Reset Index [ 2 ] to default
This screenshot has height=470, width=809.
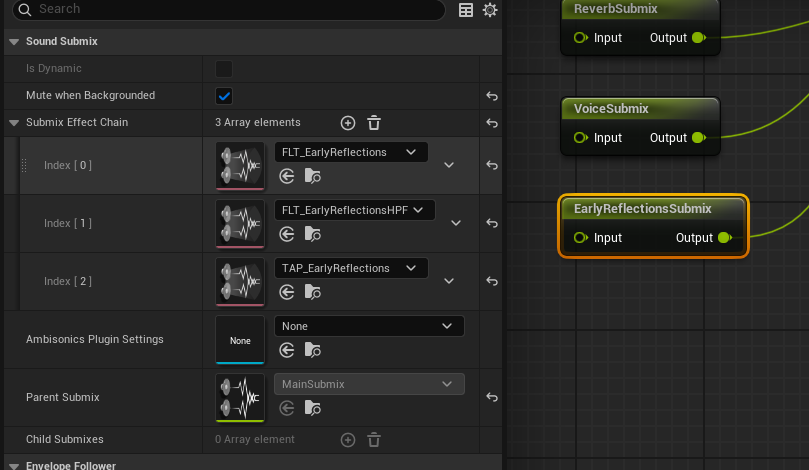492,282
